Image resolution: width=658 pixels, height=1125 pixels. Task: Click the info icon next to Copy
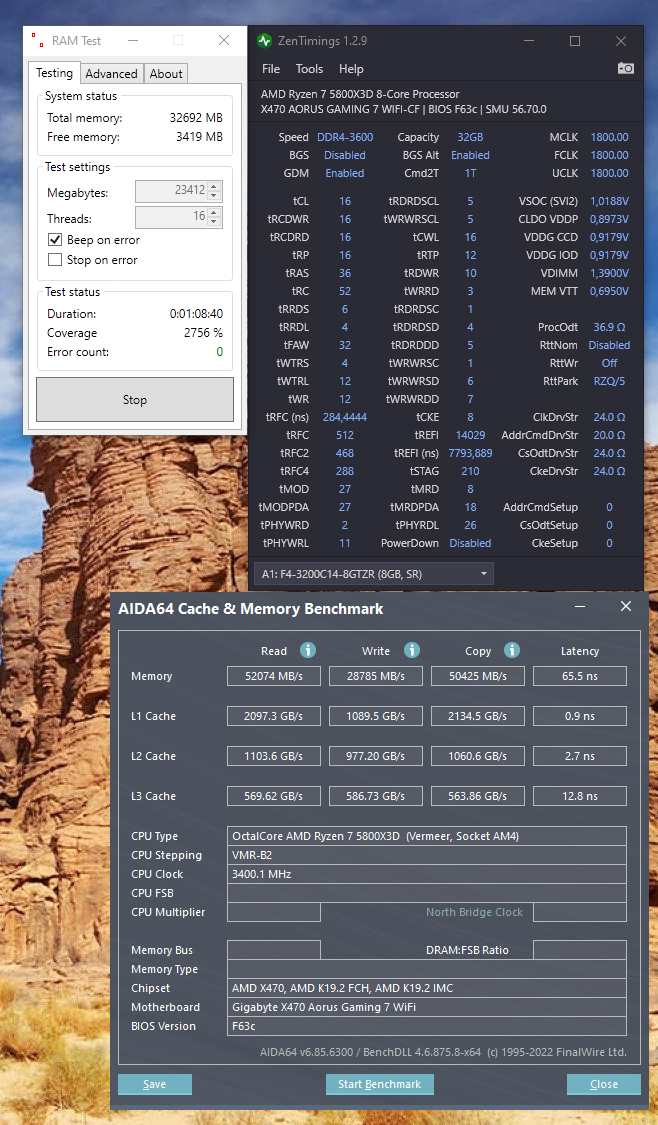pyautogui.click(x=512, y=651)
